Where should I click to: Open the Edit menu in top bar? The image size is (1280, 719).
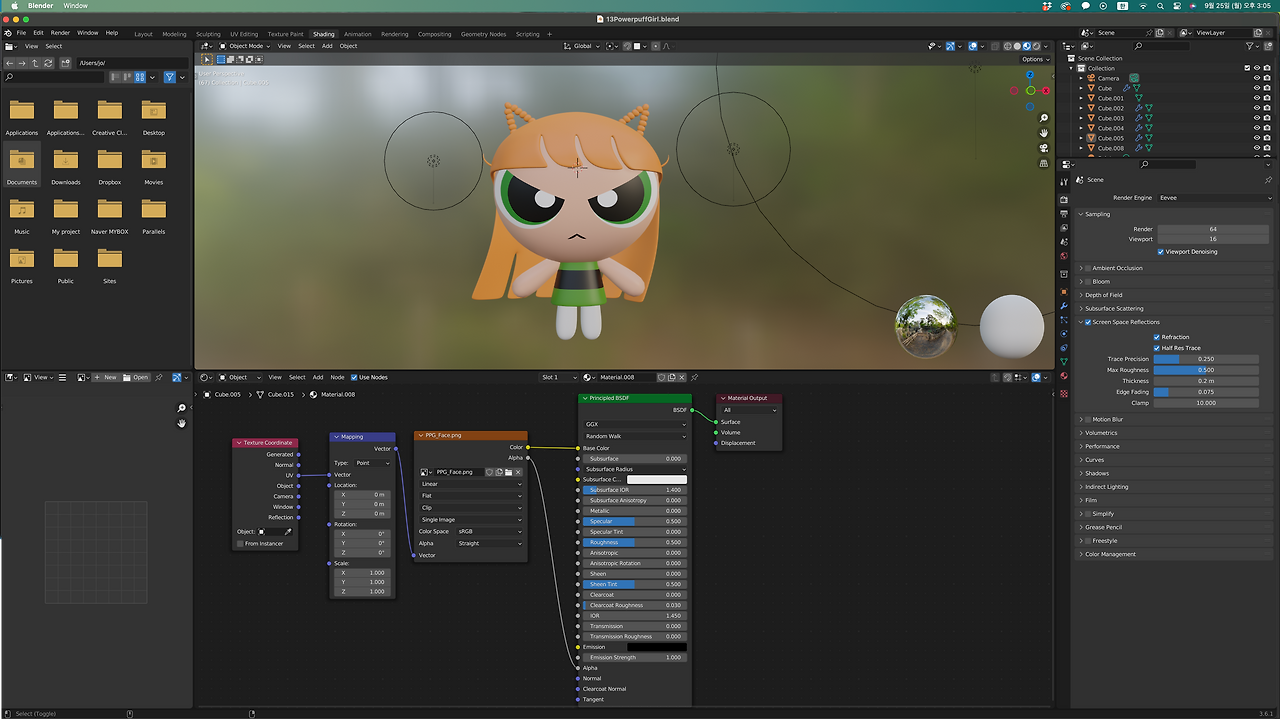[x=38, y=33]
